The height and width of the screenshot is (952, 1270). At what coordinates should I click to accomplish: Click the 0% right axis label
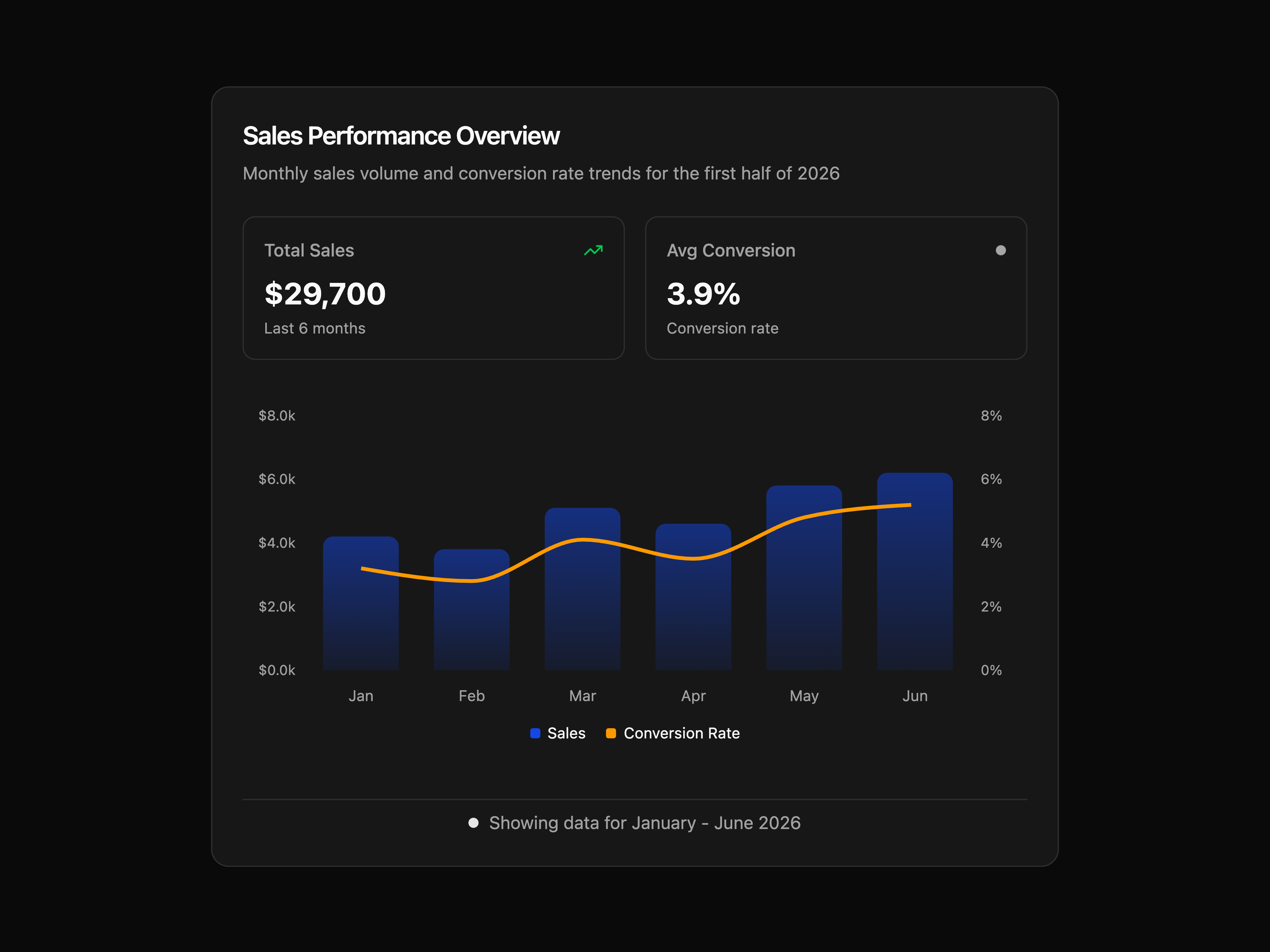991,670
